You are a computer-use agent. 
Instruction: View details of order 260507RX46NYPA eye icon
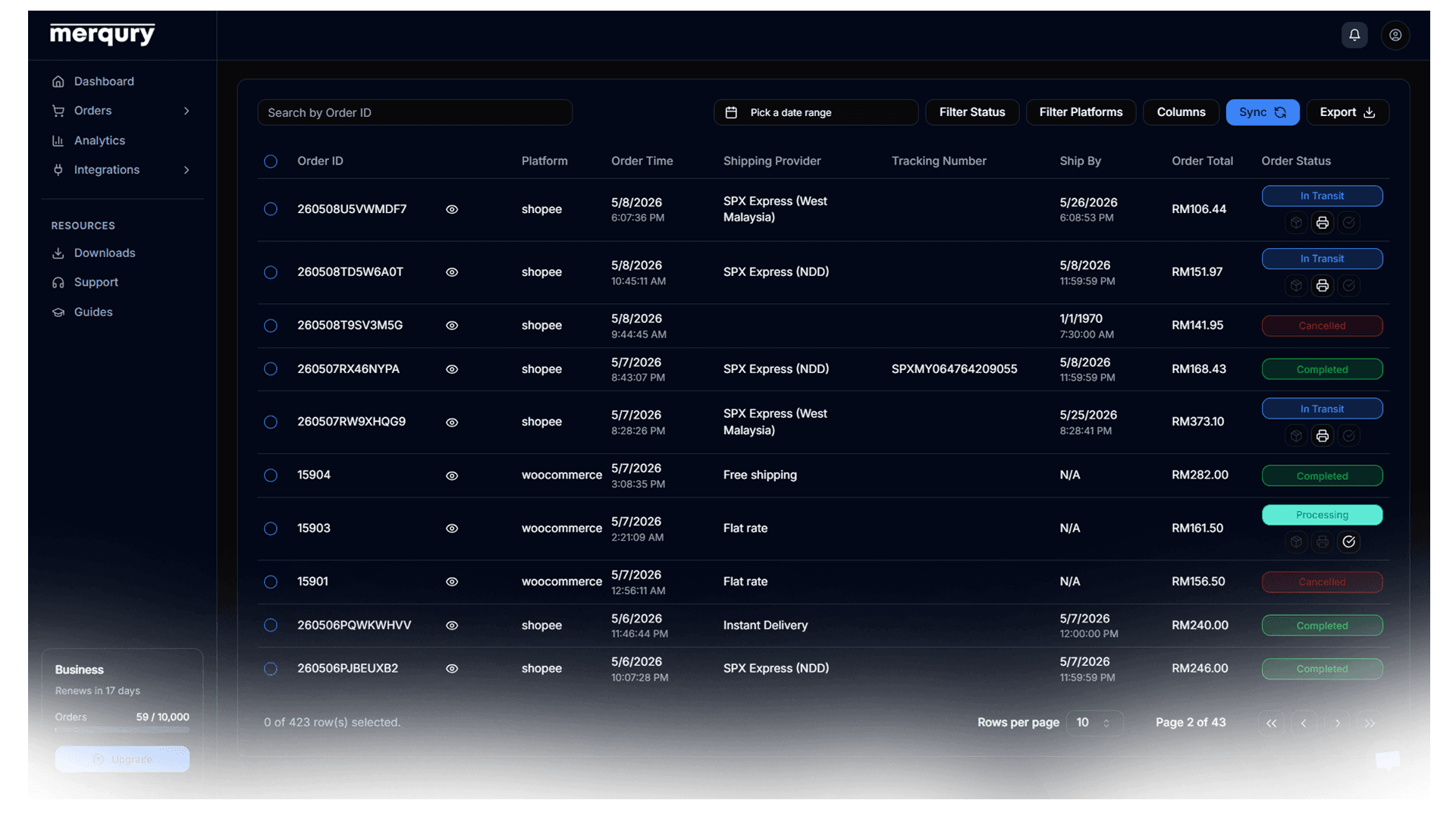tap(452, 369)
